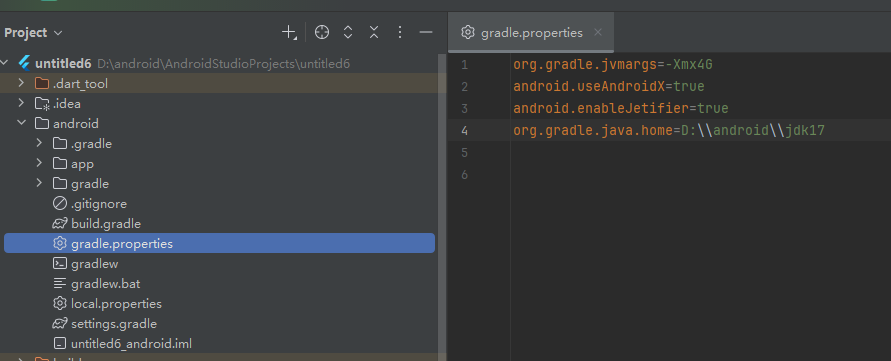Collapse the android folder
Screen dimensions: 891x361
tap(21, 123)
